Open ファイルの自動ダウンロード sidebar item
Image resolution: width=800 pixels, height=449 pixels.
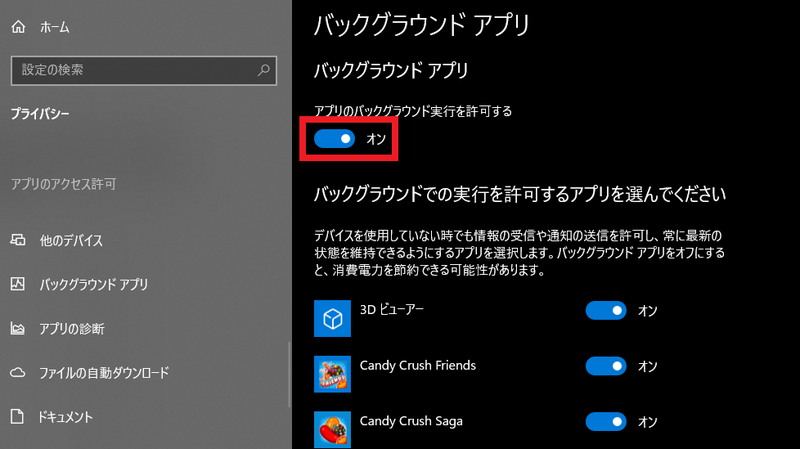104,373
